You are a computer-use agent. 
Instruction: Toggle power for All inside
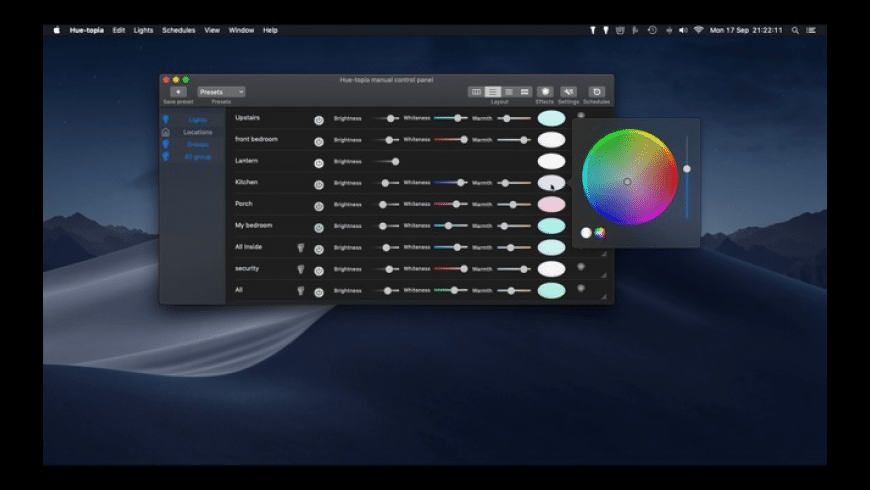(x=319, y=249)
